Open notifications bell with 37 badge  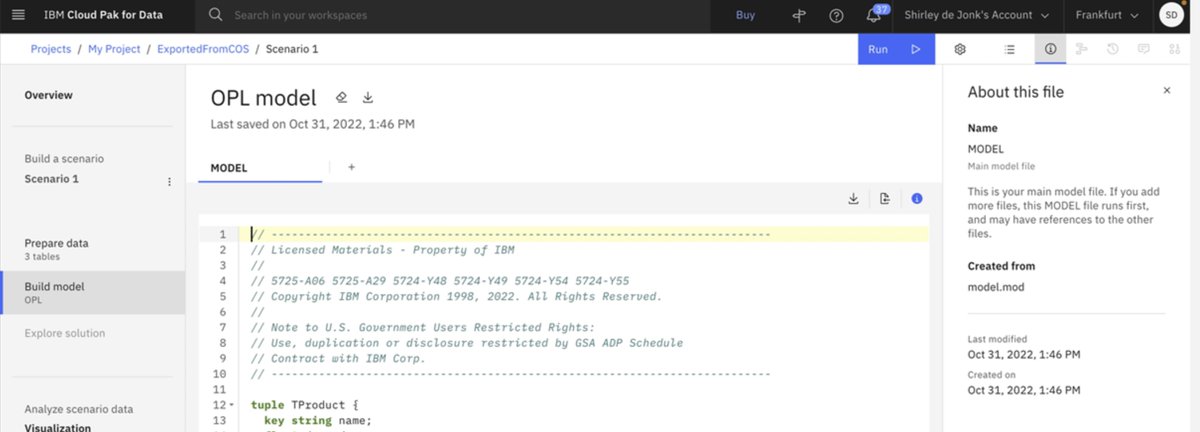875,15
